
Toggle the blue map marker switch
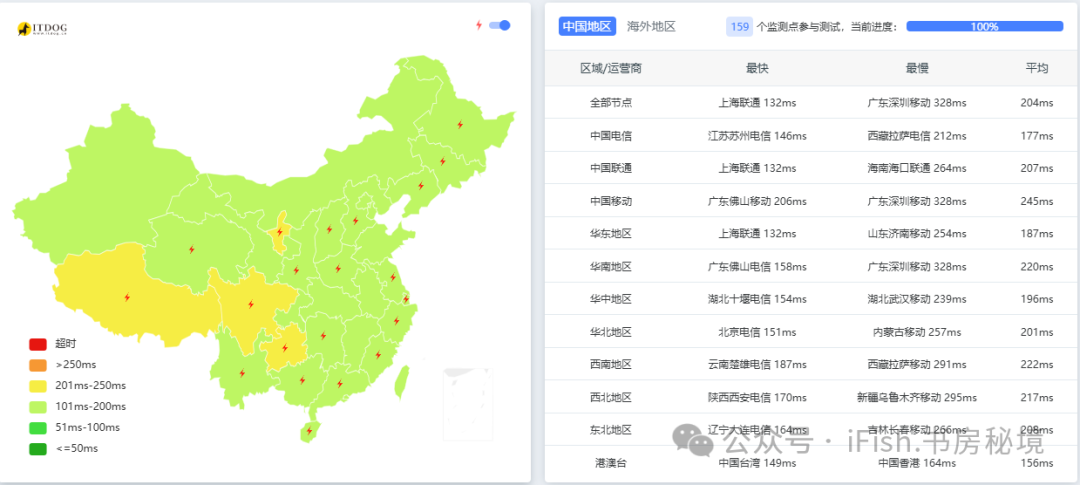[500, 25]
